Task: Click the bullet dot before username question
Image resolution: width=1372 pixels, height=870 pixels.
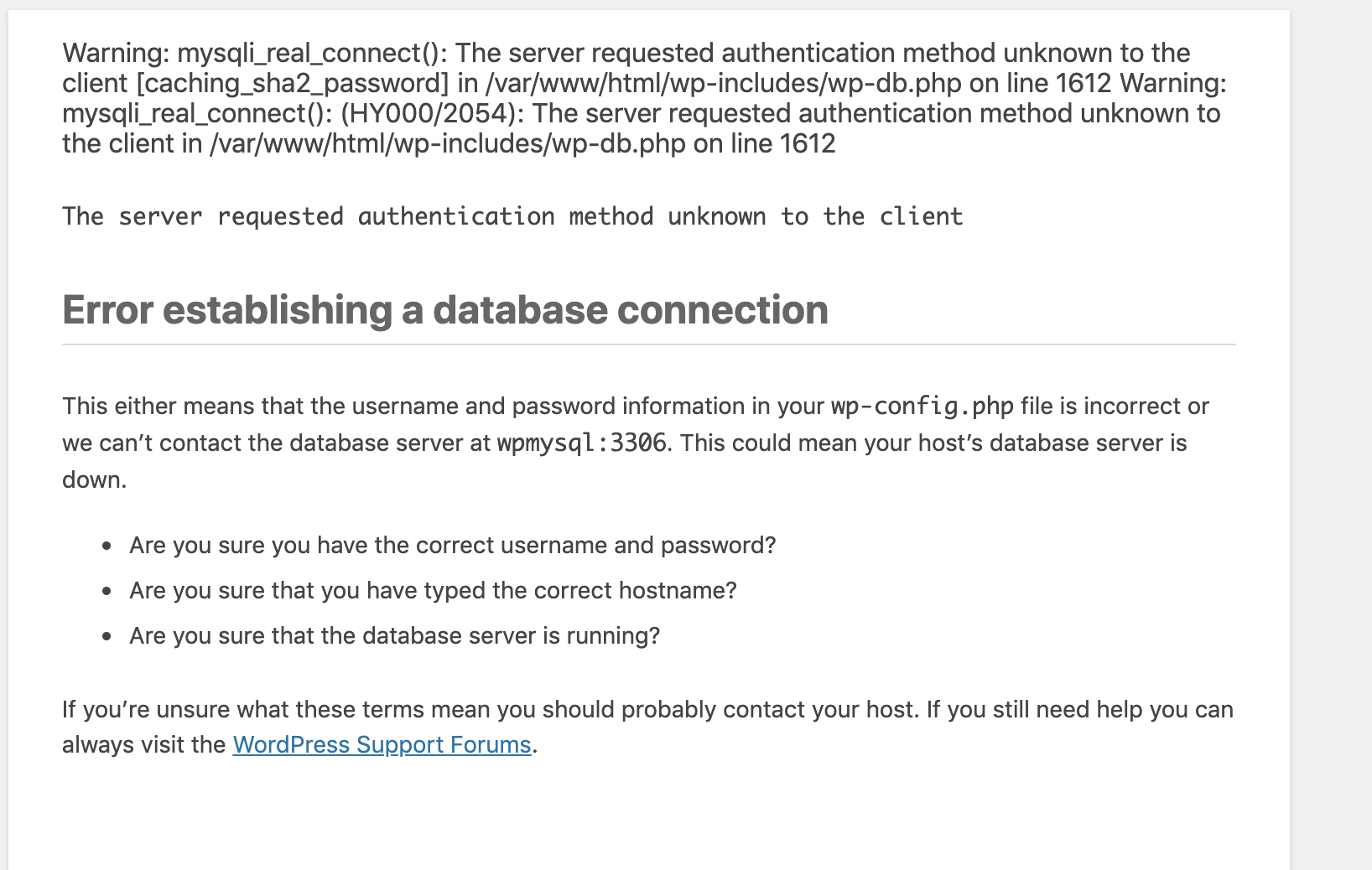Action: (107, 546)
